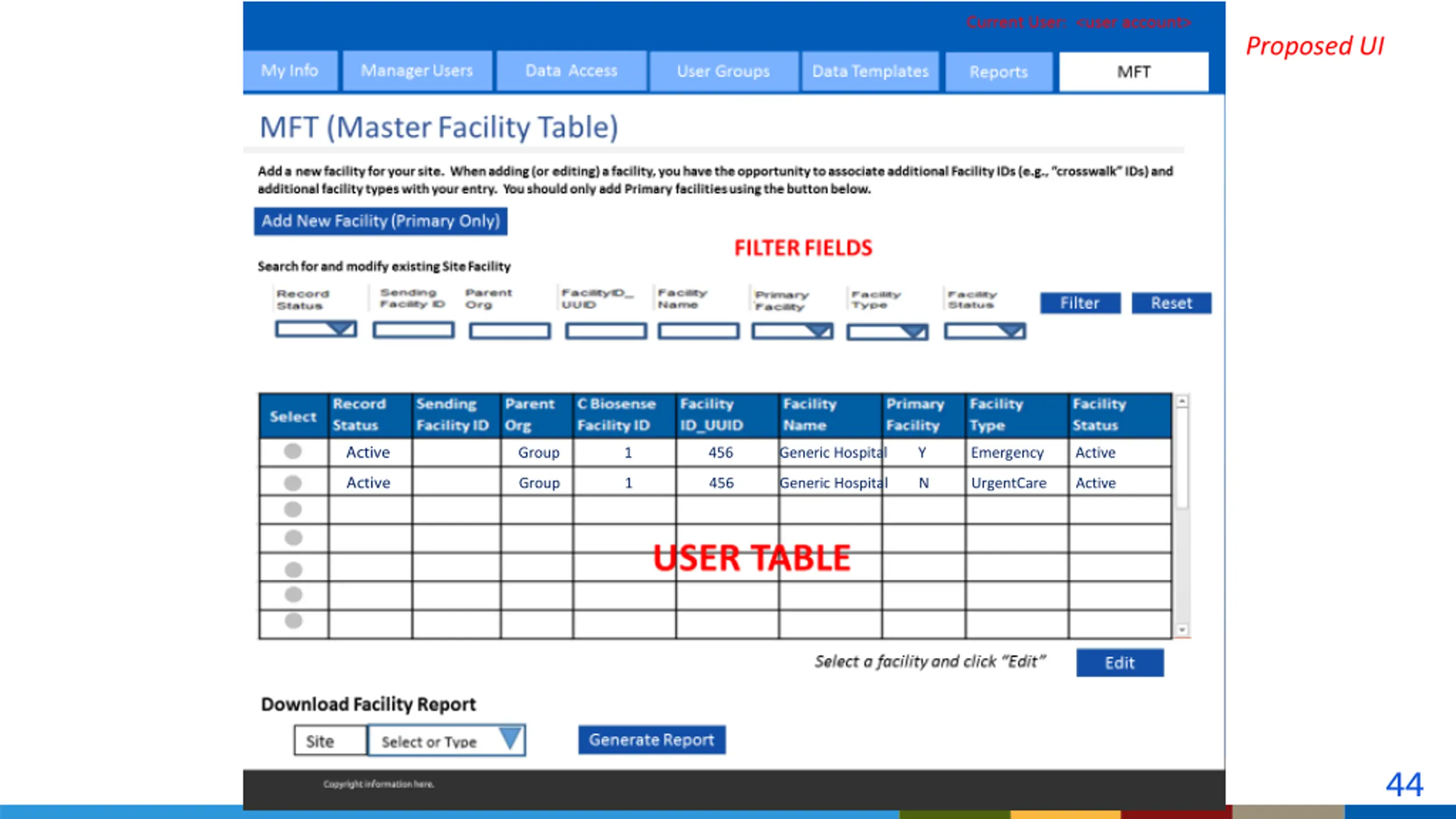Click the table scrollbar's up arrow
The height and width of the screenshot is (819, 1456).
[x=1182, y=402]
